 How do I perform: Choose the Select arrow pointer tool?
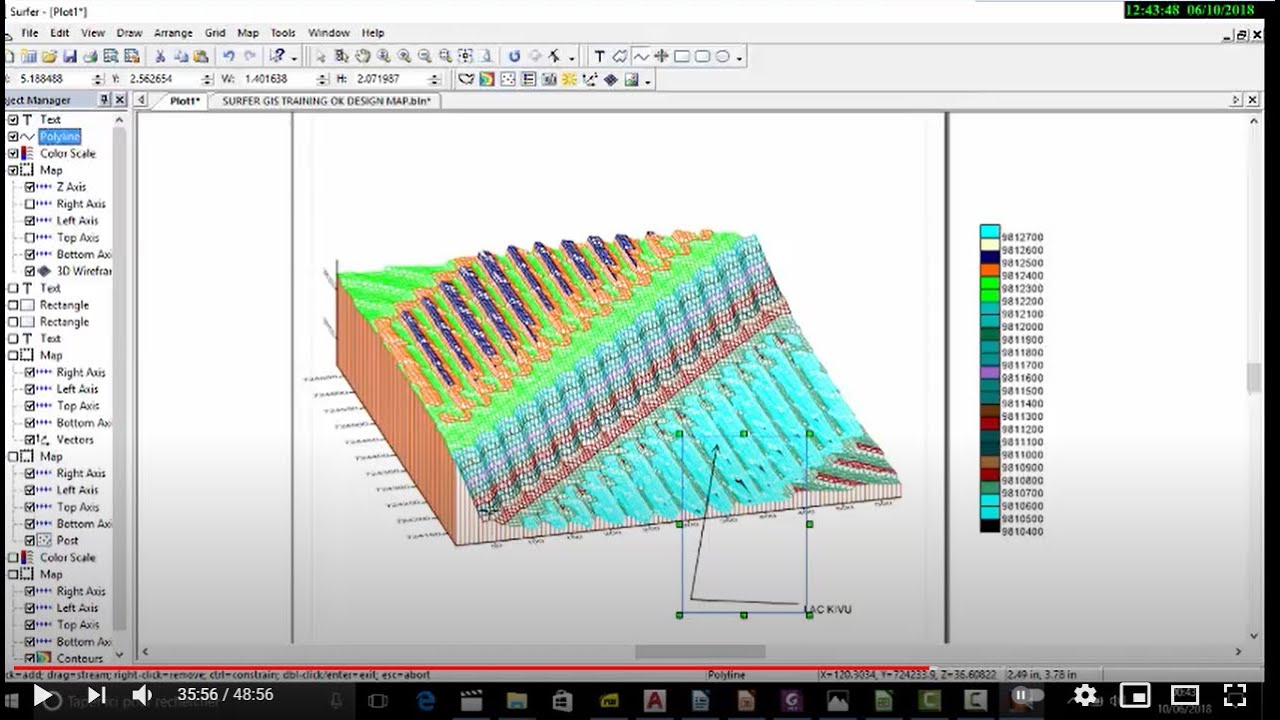[x=321, y=57]
